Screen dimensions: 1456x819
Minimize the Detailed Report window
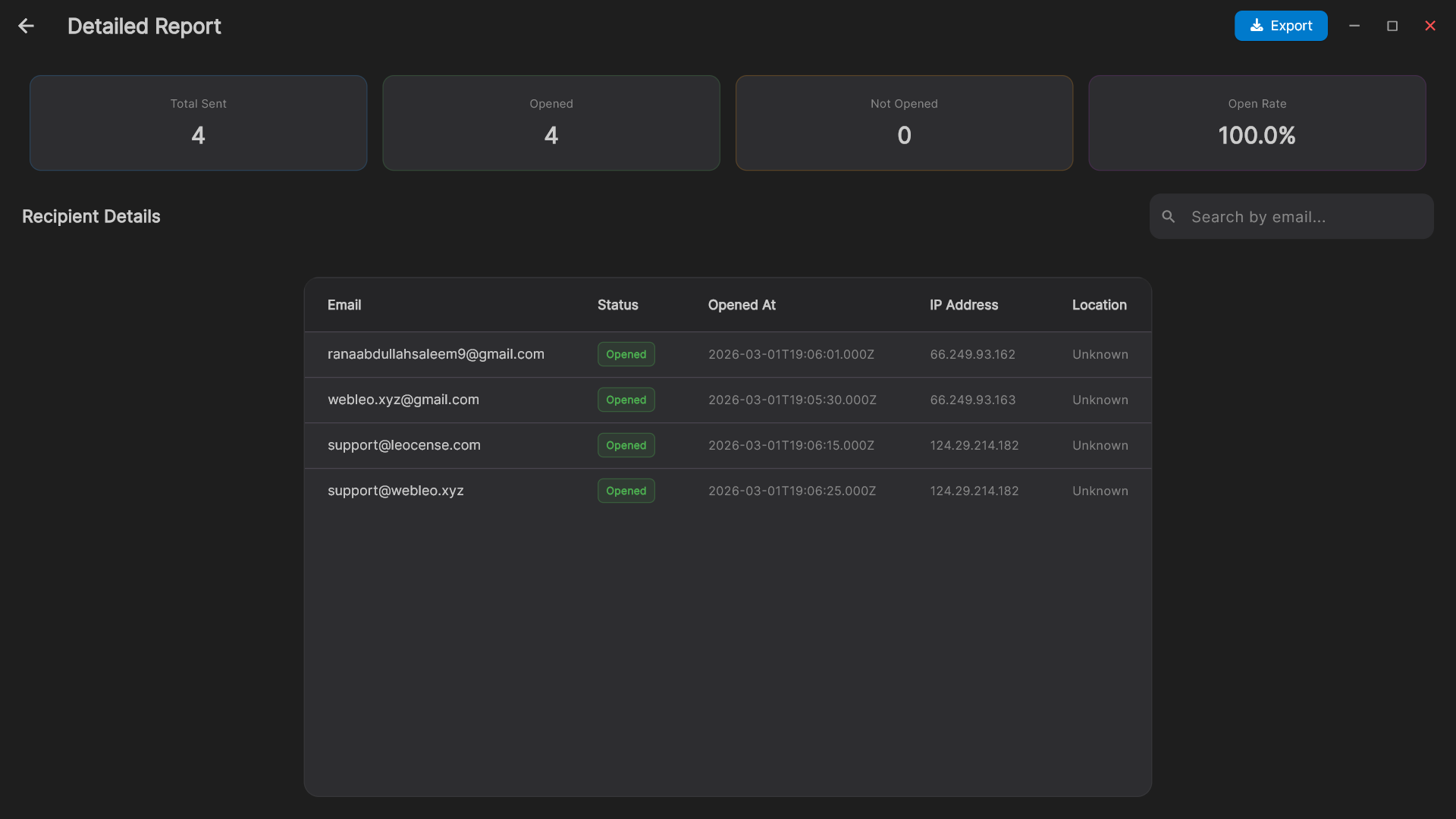(x=1354, y=26)
